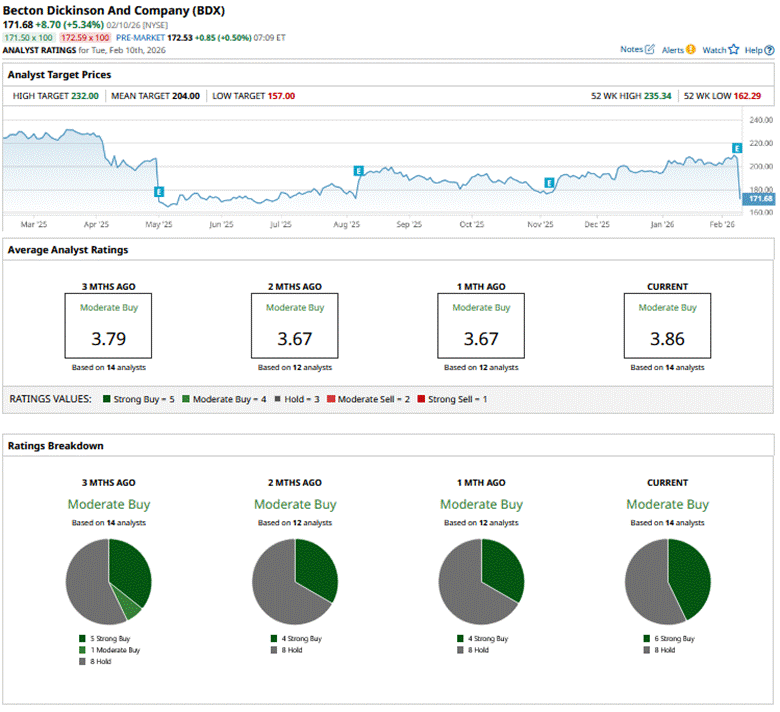Screen dimensions: 780x712
Task: Click the Watch star icon
Action: click(x=733, y=49)
